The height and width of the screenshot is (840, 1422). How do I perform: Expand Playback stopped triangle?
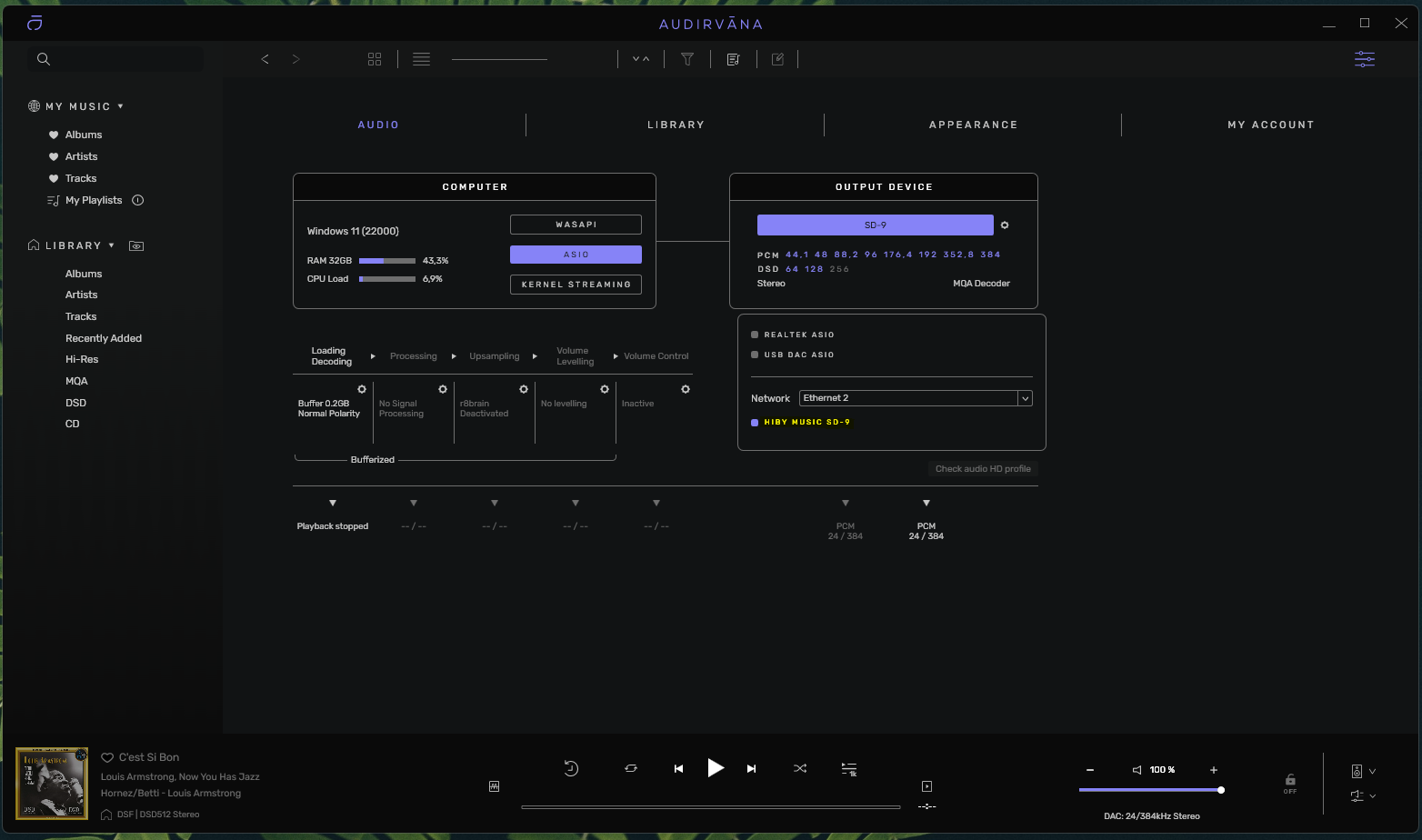[x=333, y=503]
